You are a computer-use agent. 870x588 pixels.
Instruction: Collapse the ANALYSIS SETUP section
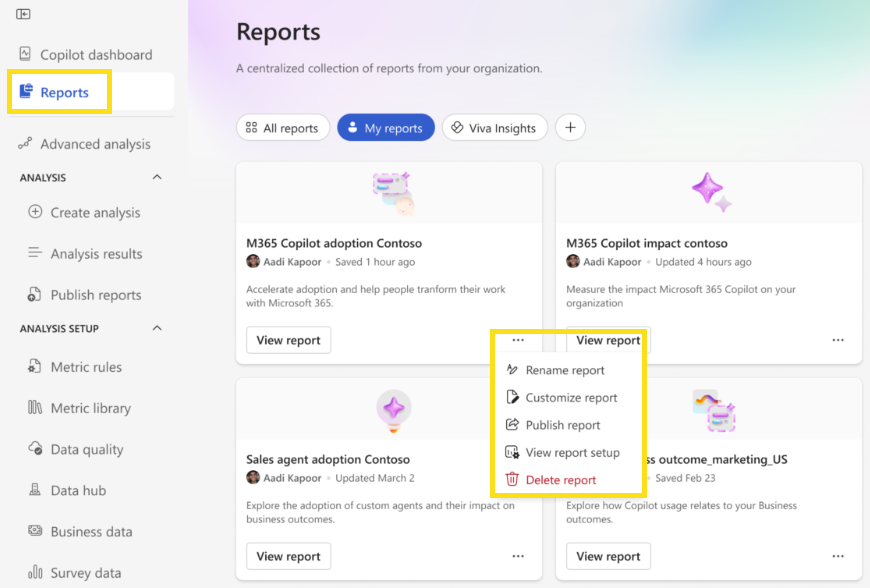tap(156, 328)
